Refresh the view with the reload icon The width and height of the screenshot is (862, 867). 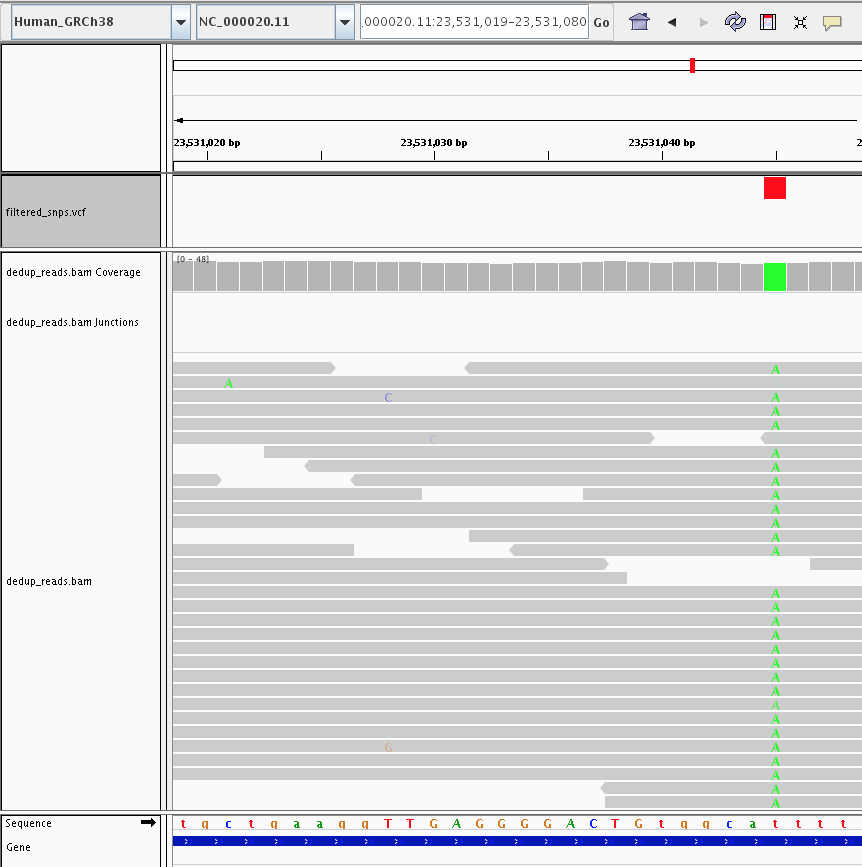(x=736, y=22)
